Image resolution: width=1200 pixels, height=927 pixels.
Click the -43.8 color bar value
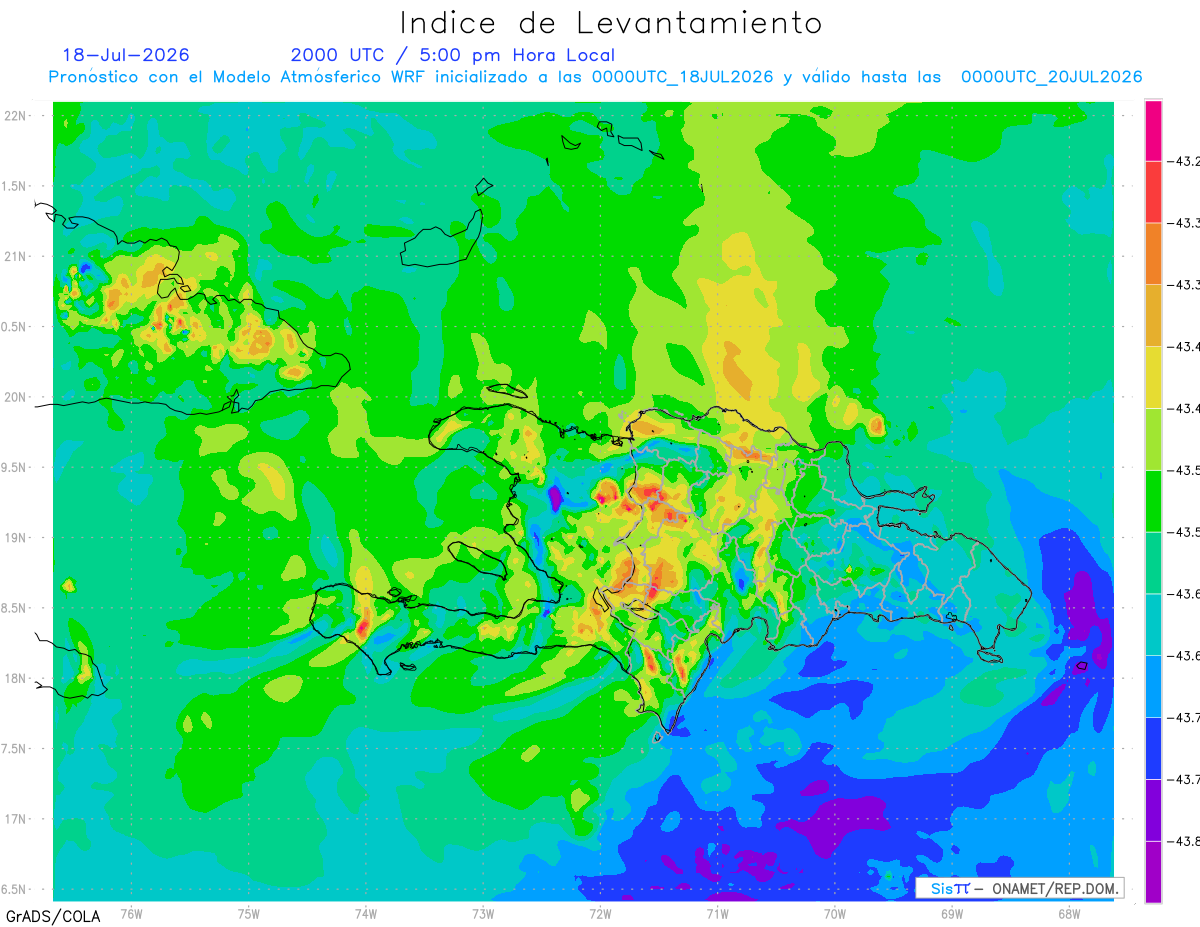coord(1185,841)
